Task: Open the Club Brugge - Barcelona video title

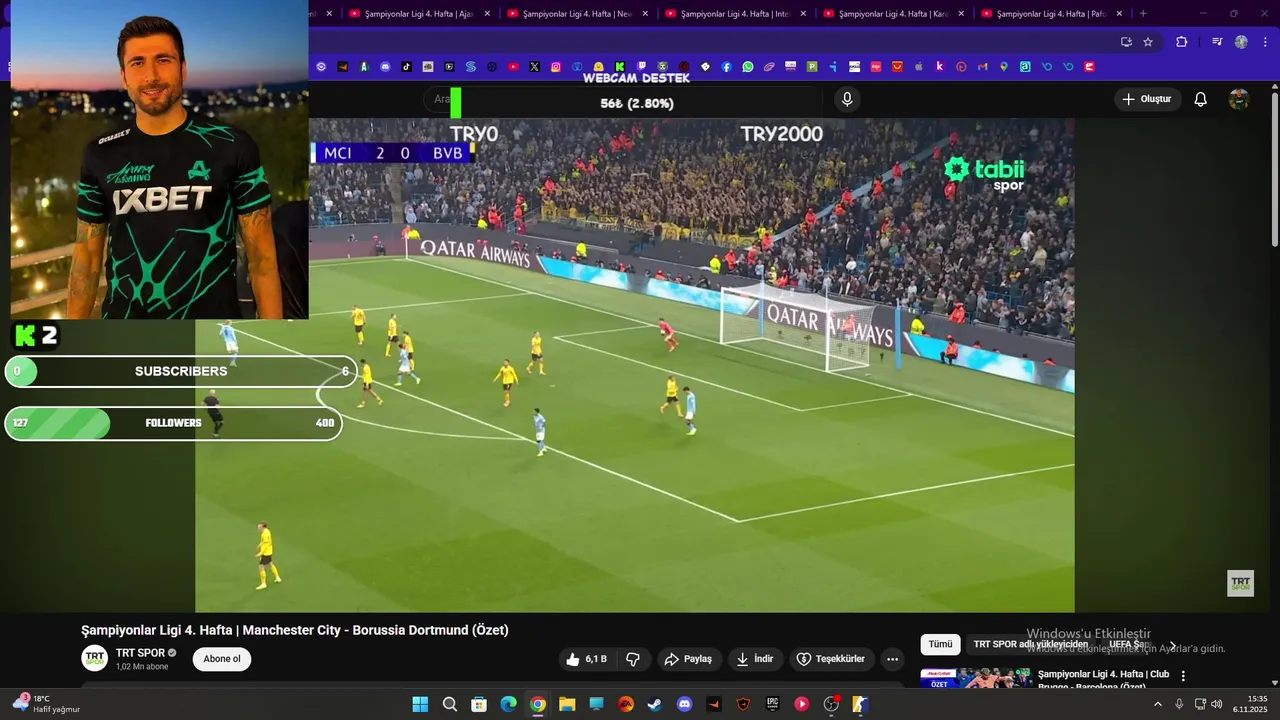Action: (x=1103, y=680)
